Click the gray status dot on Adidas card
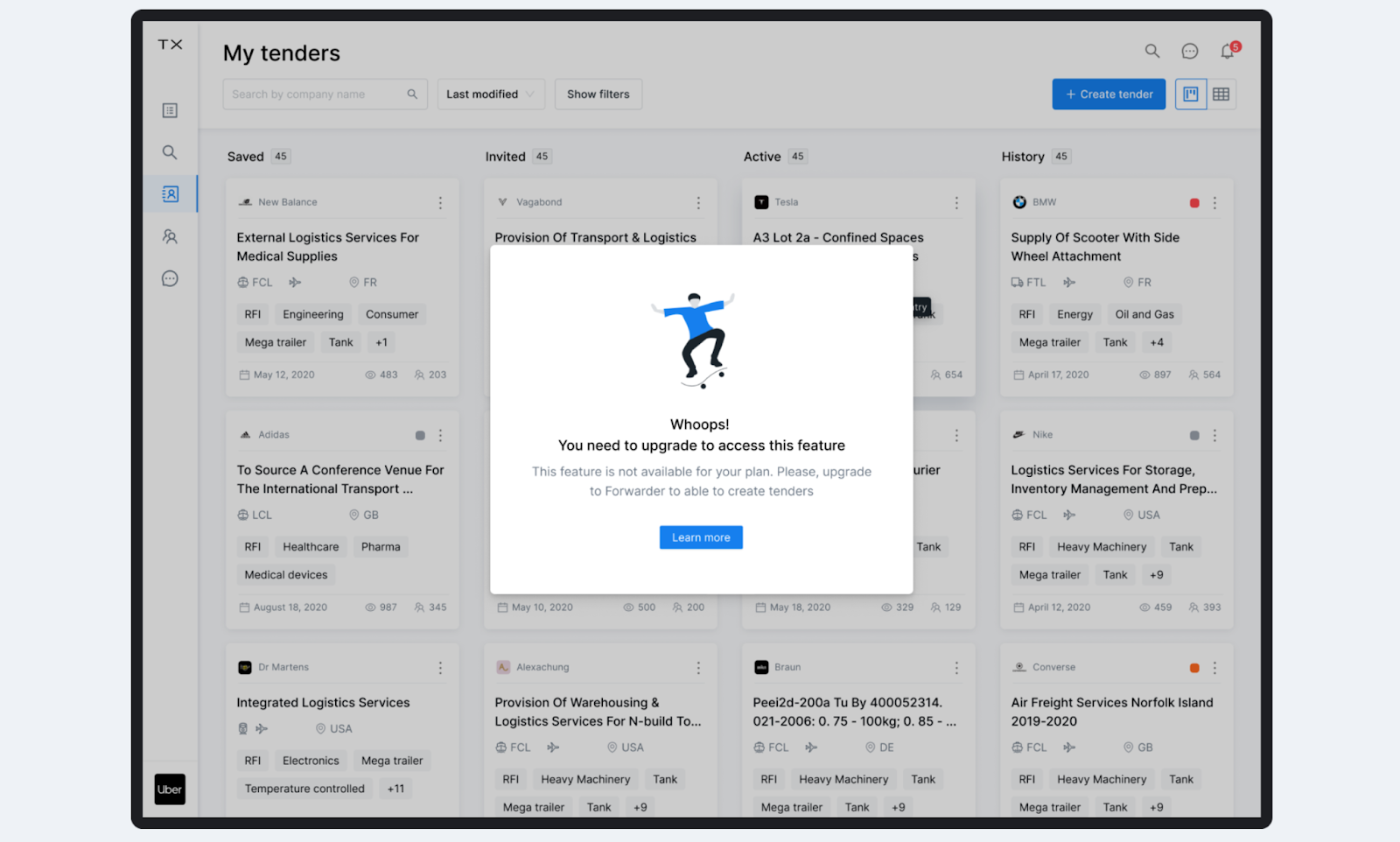1400x842 pixels. tap(420, 435)
